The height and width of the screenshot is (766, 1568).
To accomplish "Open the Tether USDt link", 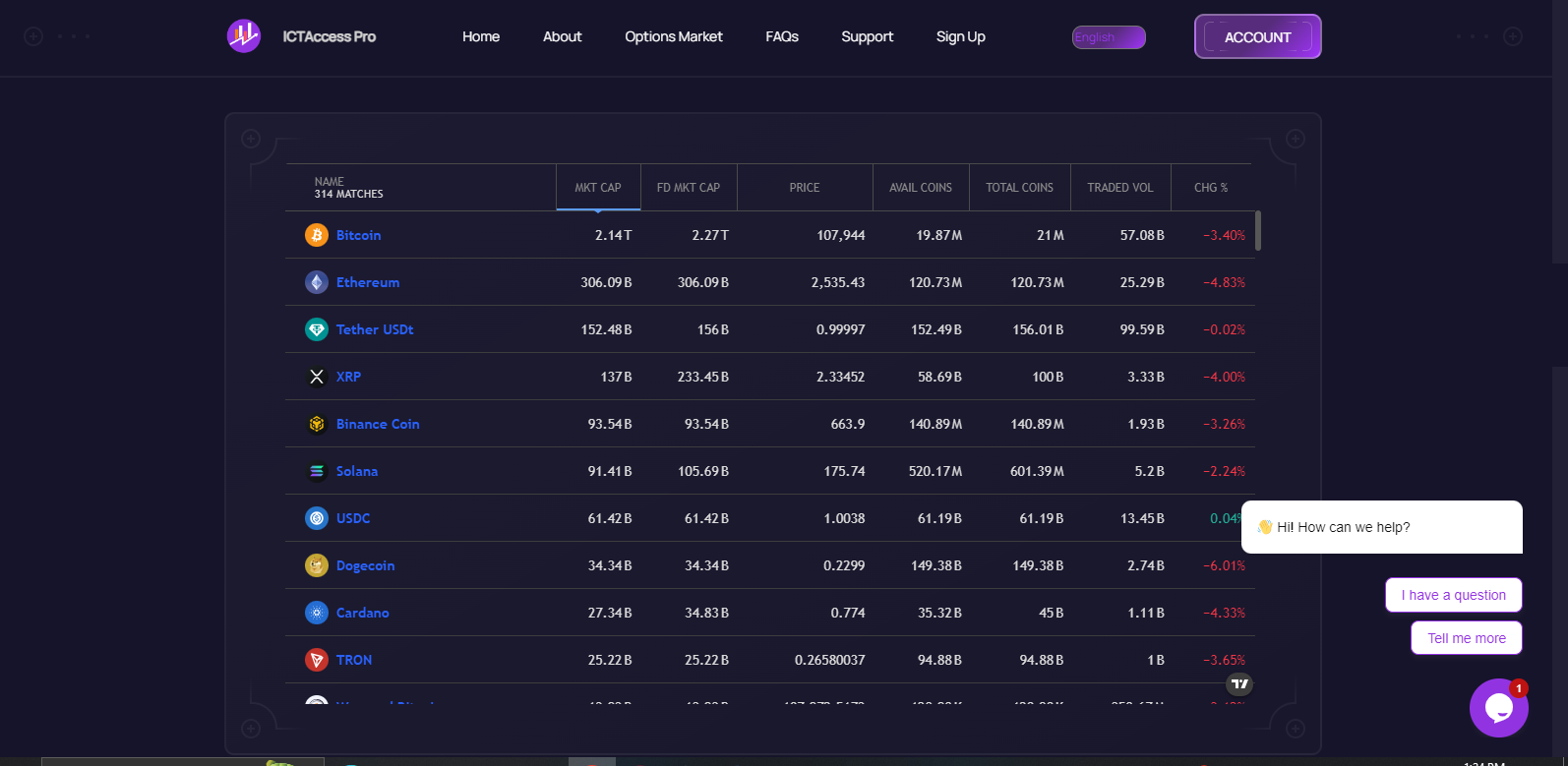I will [x=375, y=329].
